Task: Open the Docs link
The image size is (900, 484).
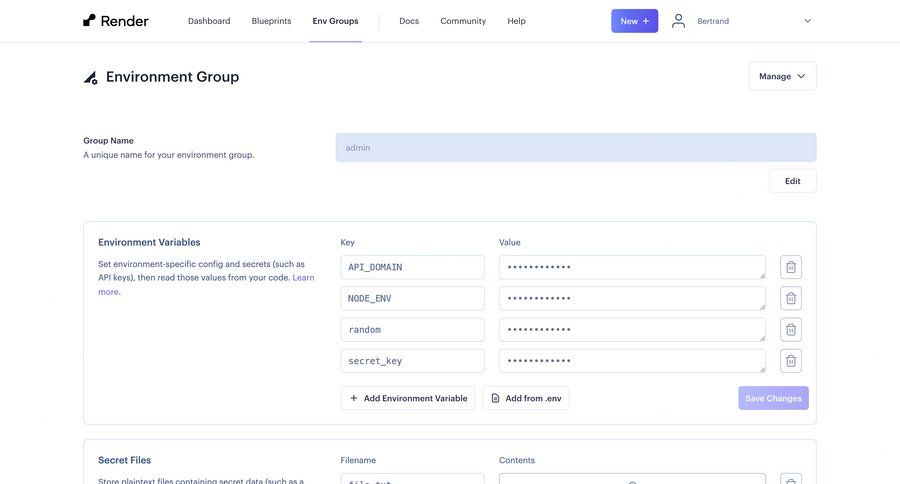Action: (409, 21)
